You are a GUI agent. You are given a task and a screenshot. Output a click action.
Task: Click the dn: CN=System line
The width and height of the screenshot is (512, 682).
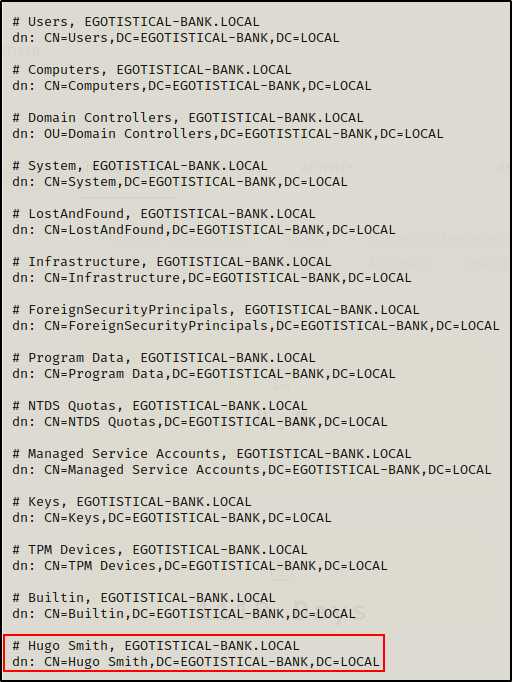(180, 182)
